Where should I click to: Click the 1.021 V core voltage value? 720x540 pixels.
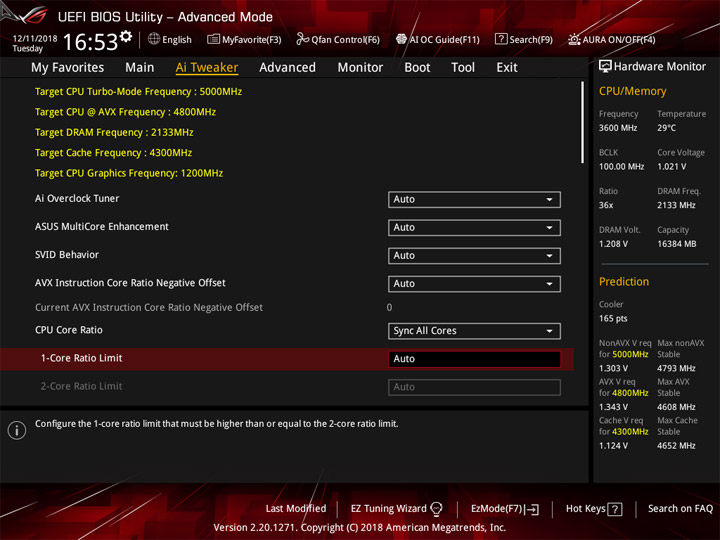(x=671, y=166)
